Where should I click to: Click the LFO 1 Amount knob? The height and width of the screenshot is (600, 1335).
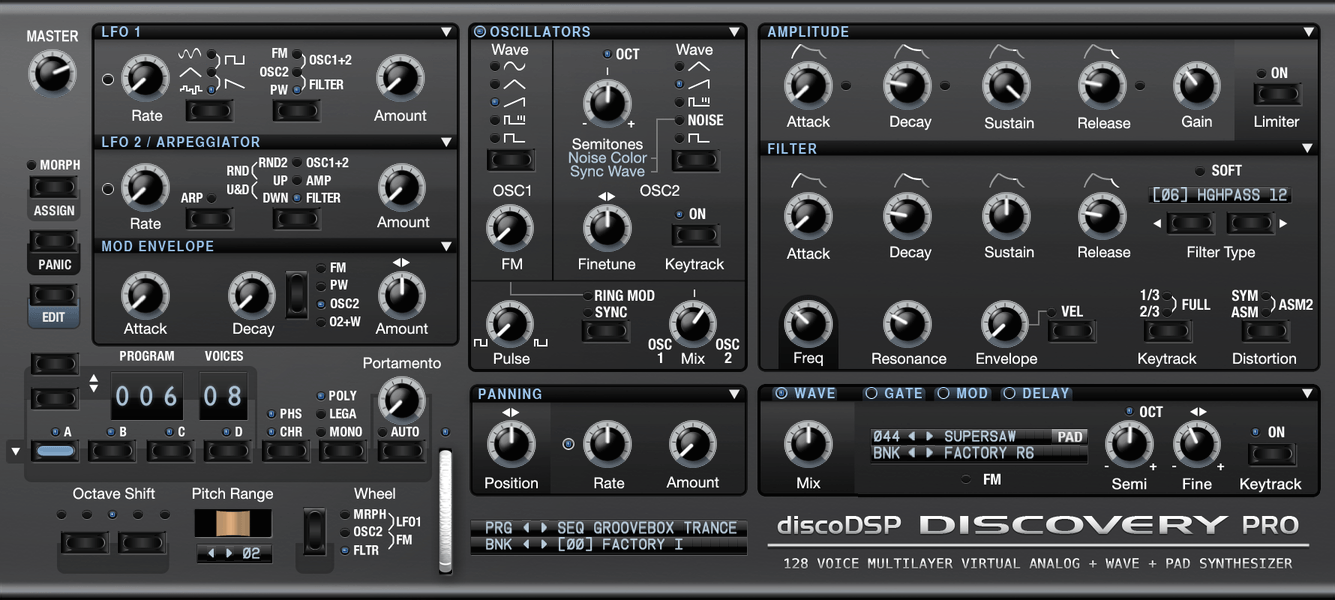click(400, 78)
